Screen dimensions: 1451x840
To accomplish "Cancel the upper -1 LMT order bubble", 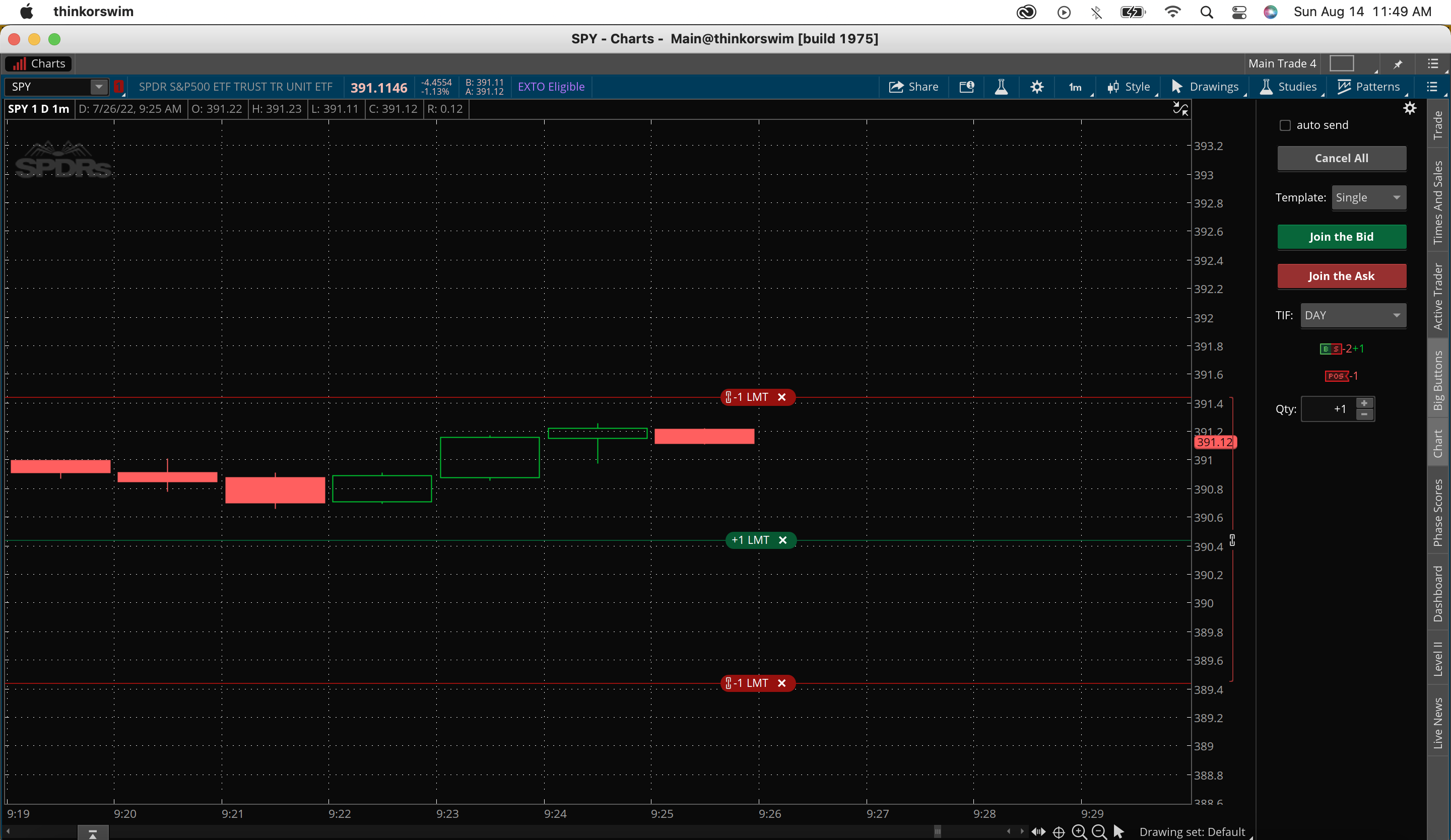I will [781, 397].
